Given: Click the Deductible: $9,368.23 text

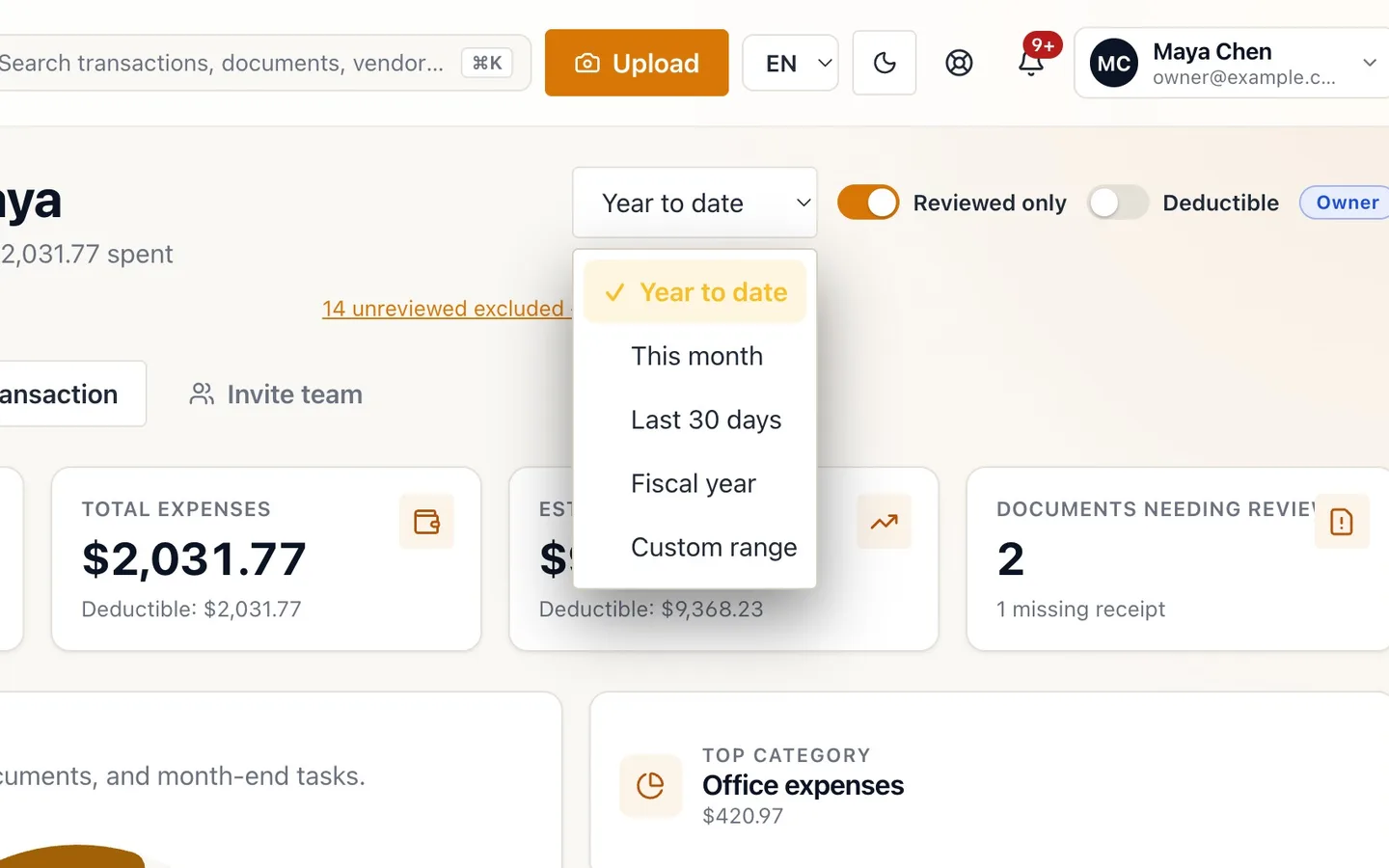Looking at the screenshot, I should [x=651, y=610].
